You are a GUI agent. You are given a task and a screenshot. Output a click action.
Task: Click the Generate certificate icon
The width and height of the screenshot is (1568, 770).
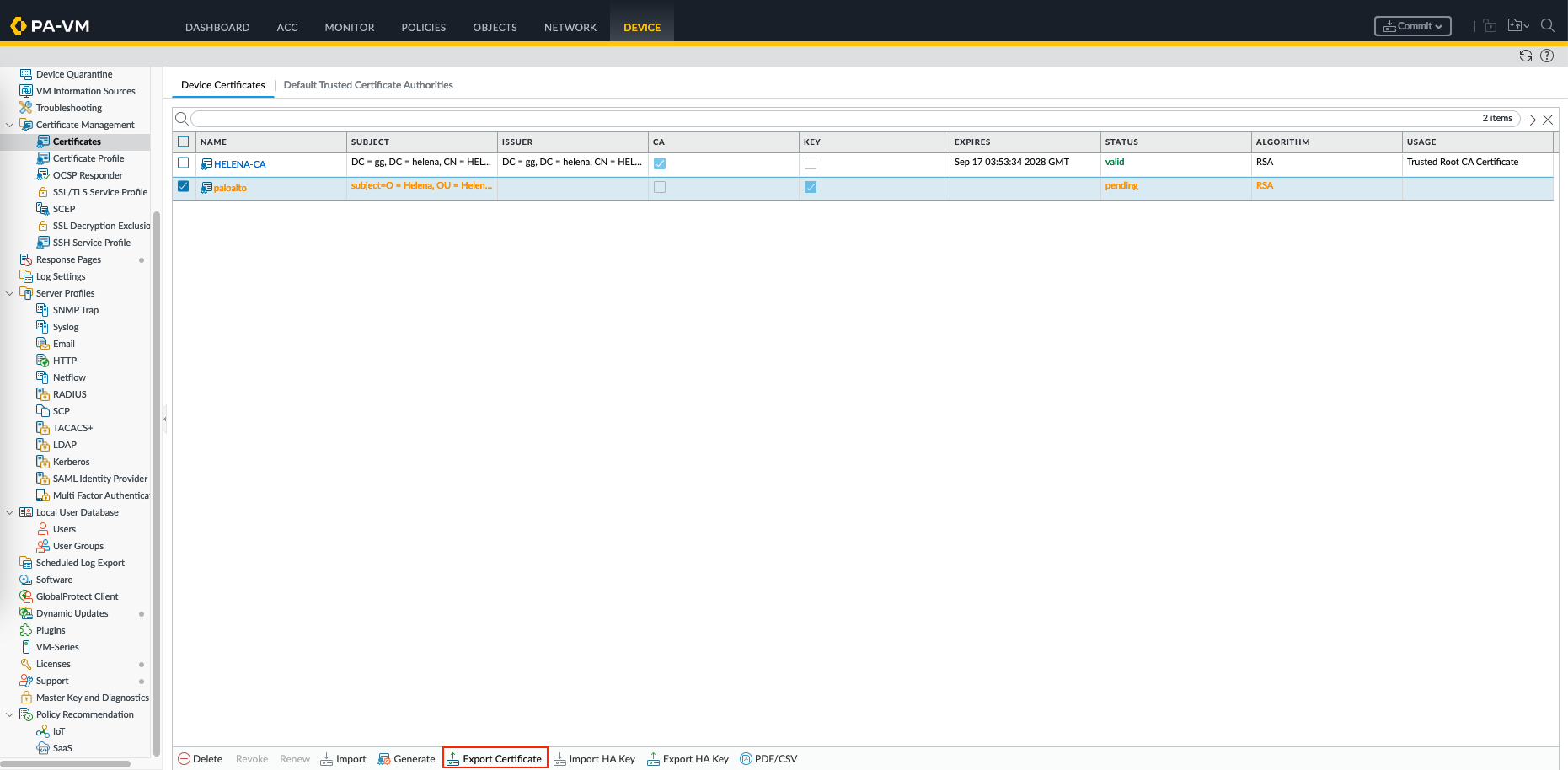(x=384, y=759)
